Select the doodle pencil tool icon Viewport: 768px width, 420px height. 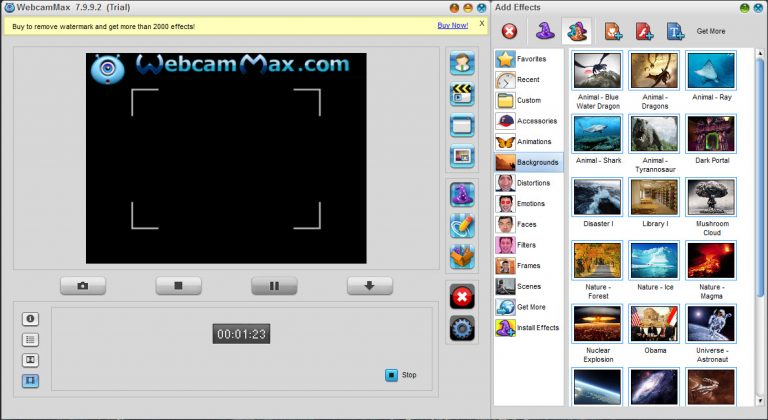[x=461, y=225]
